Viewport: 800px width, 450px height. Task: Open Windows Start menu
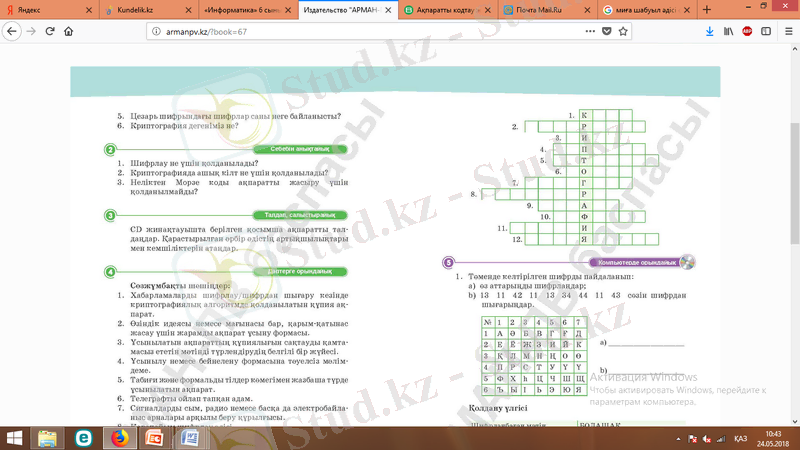click(16, 438)
